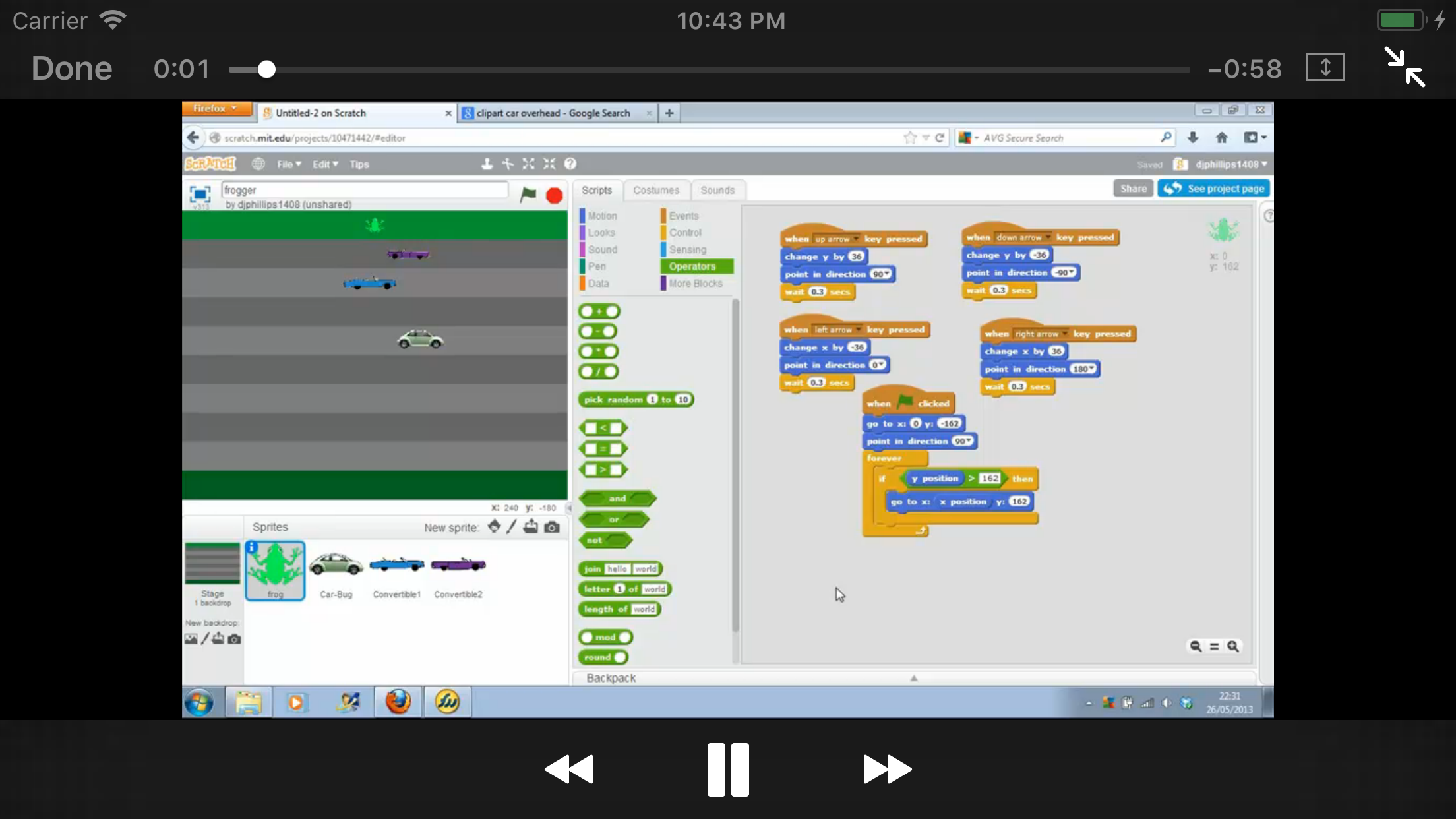Open the Edit menu dropdown
Viewport: 1456px width, 819px height.
(324, 164)
